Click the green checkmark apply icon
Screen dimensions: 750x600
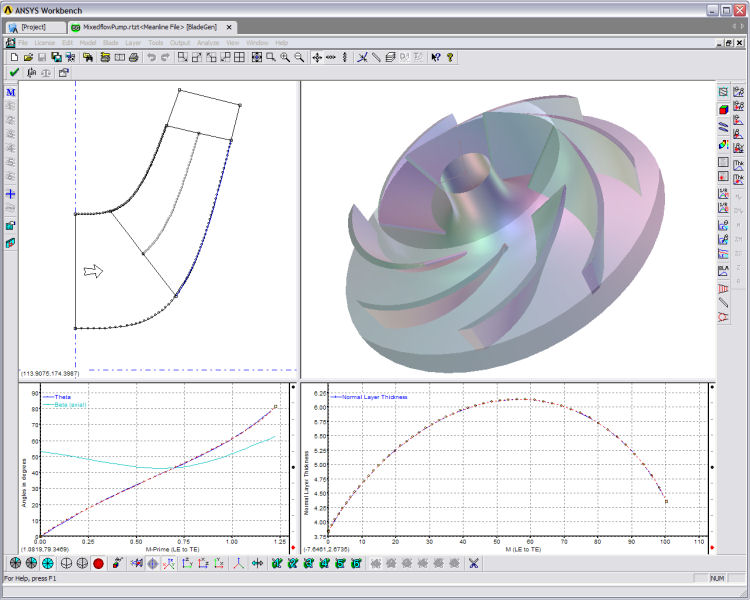click(14, 72)
